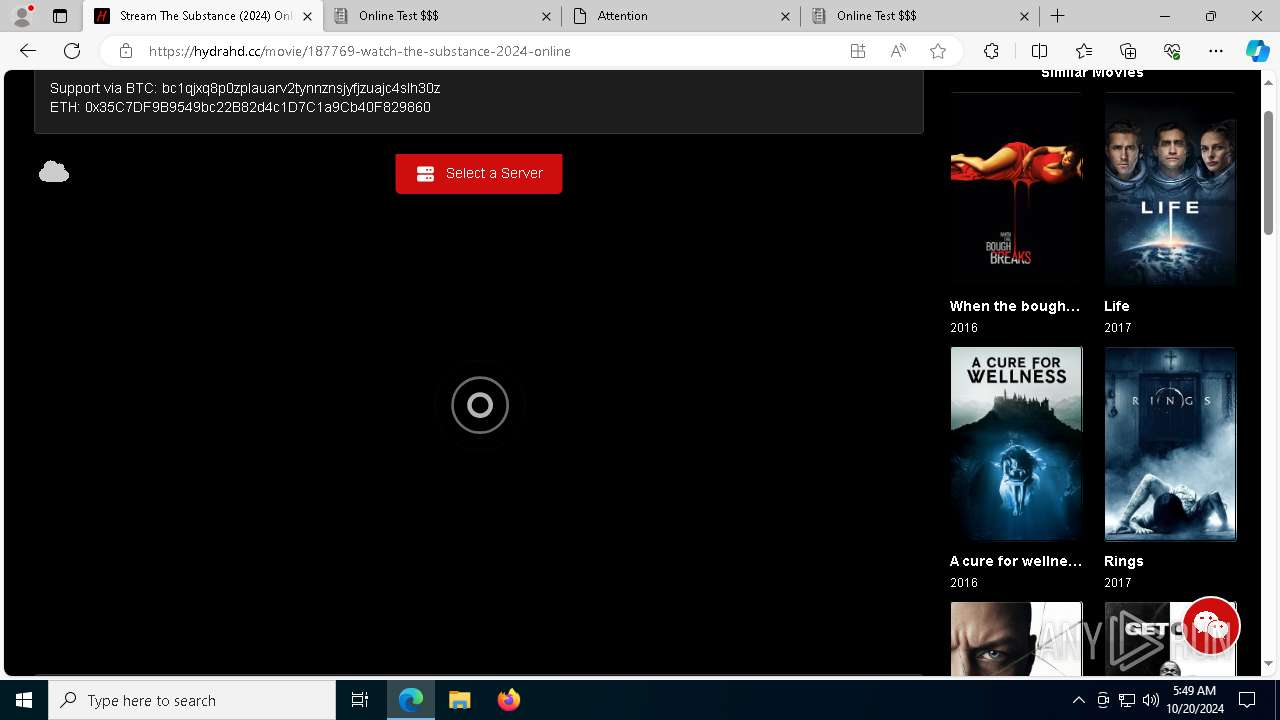This screenshot has height=720, width=1280.
Task: Open Collections icon
Action: coord(1128,51)
